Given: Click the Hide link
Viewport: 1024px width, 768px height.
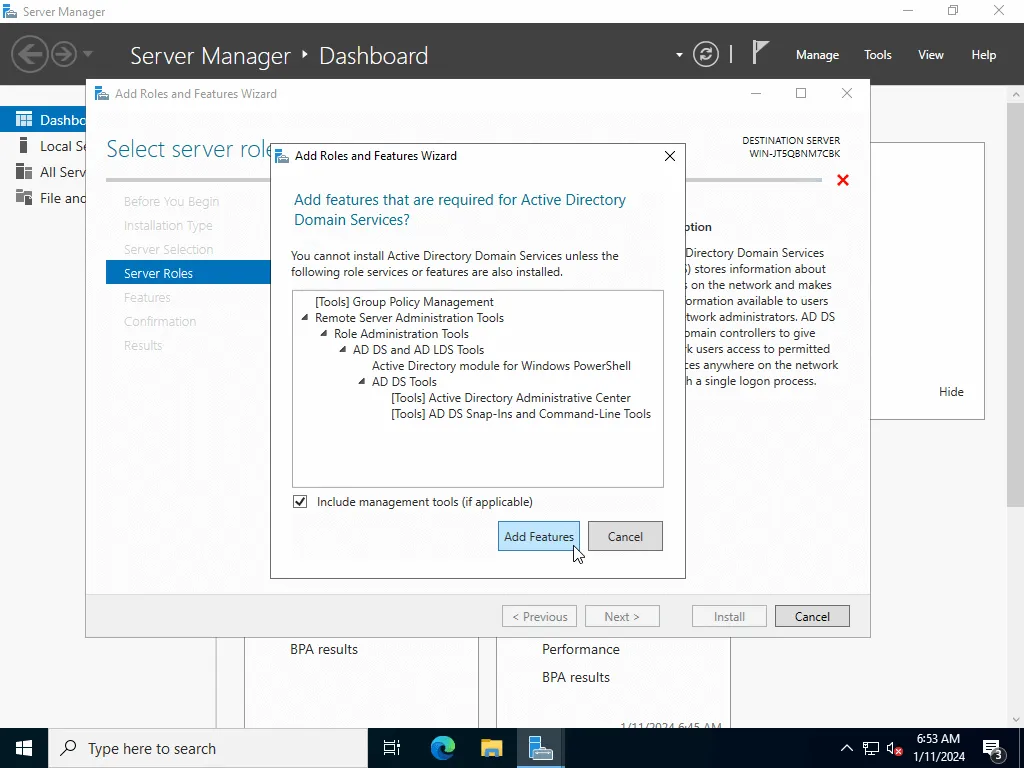Looking at the screenshot, I should coord(951,392).
